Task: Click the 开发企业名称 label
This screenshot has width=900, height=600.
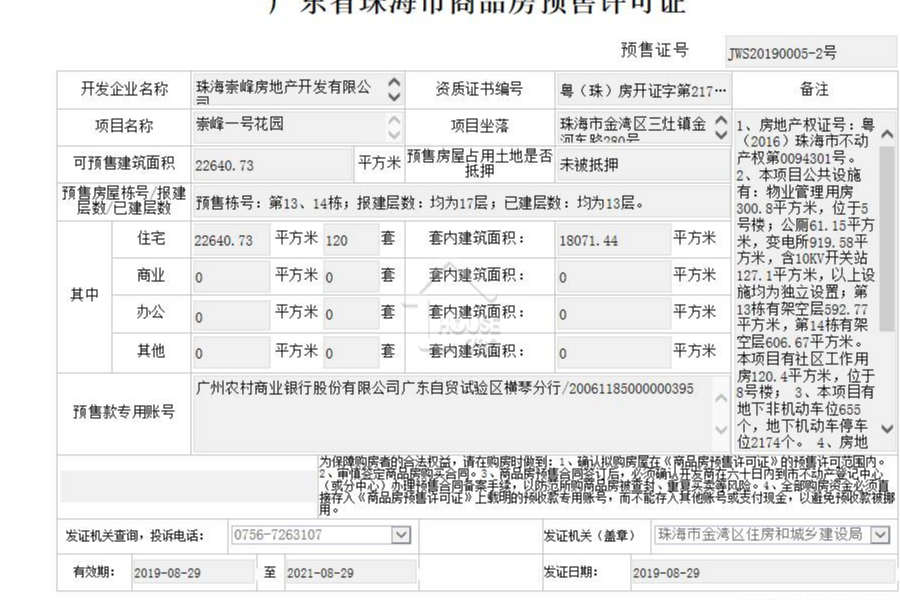Action: [124, 89]
